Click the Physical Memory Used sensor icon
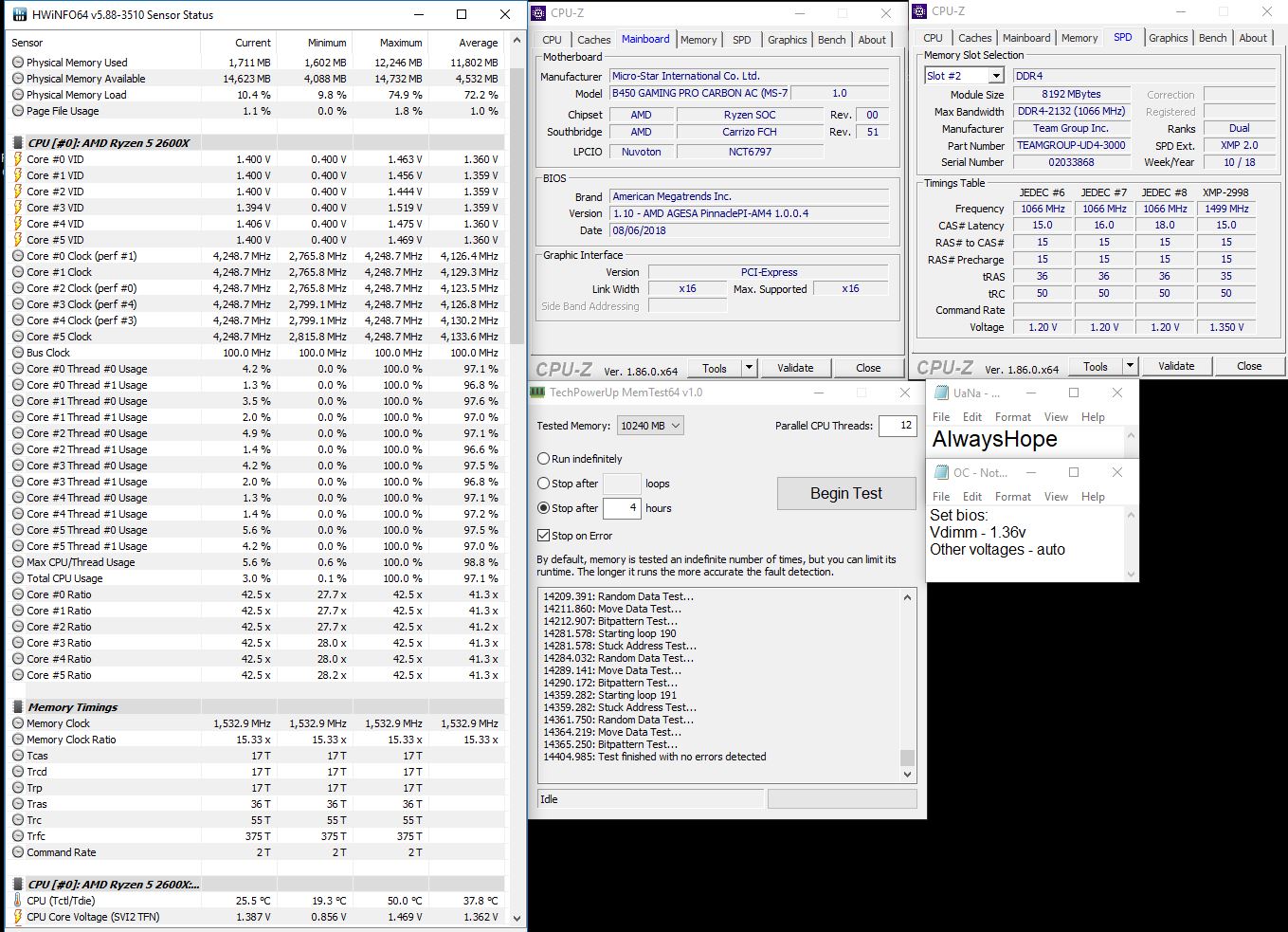 click(18, 63)
